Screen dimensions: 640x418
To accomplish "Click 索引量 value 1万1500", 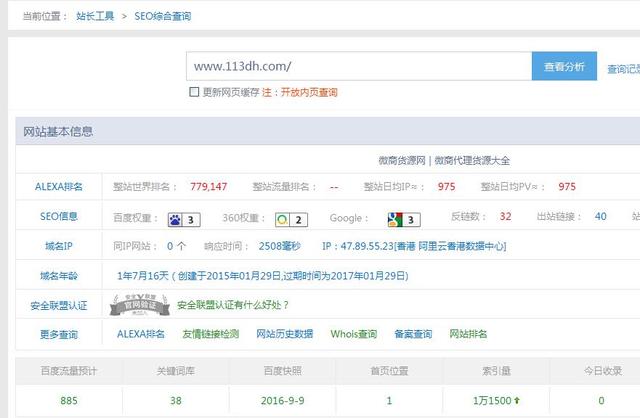I will point(492,400).
